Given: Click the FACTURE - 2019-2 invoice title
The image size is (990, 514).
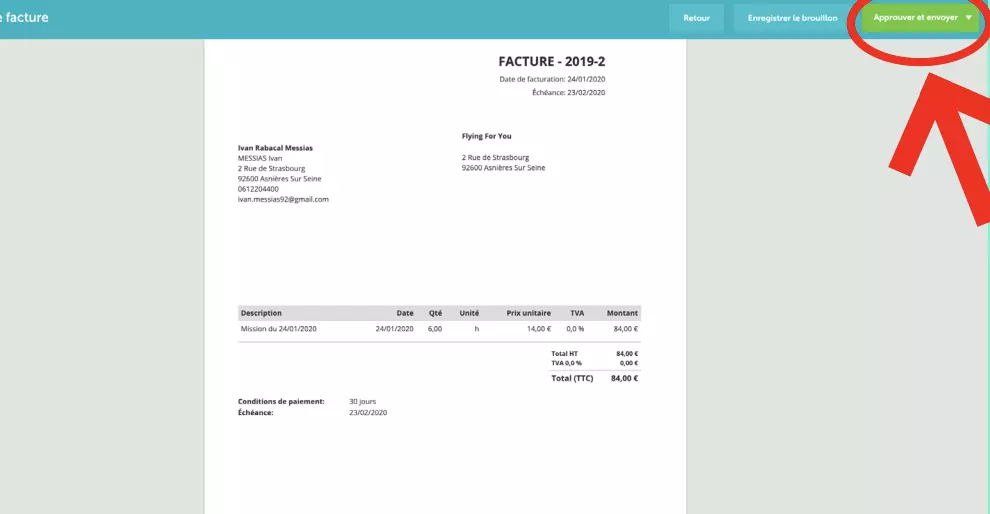Looking at the screenshot, I should [x=551, y=62].
